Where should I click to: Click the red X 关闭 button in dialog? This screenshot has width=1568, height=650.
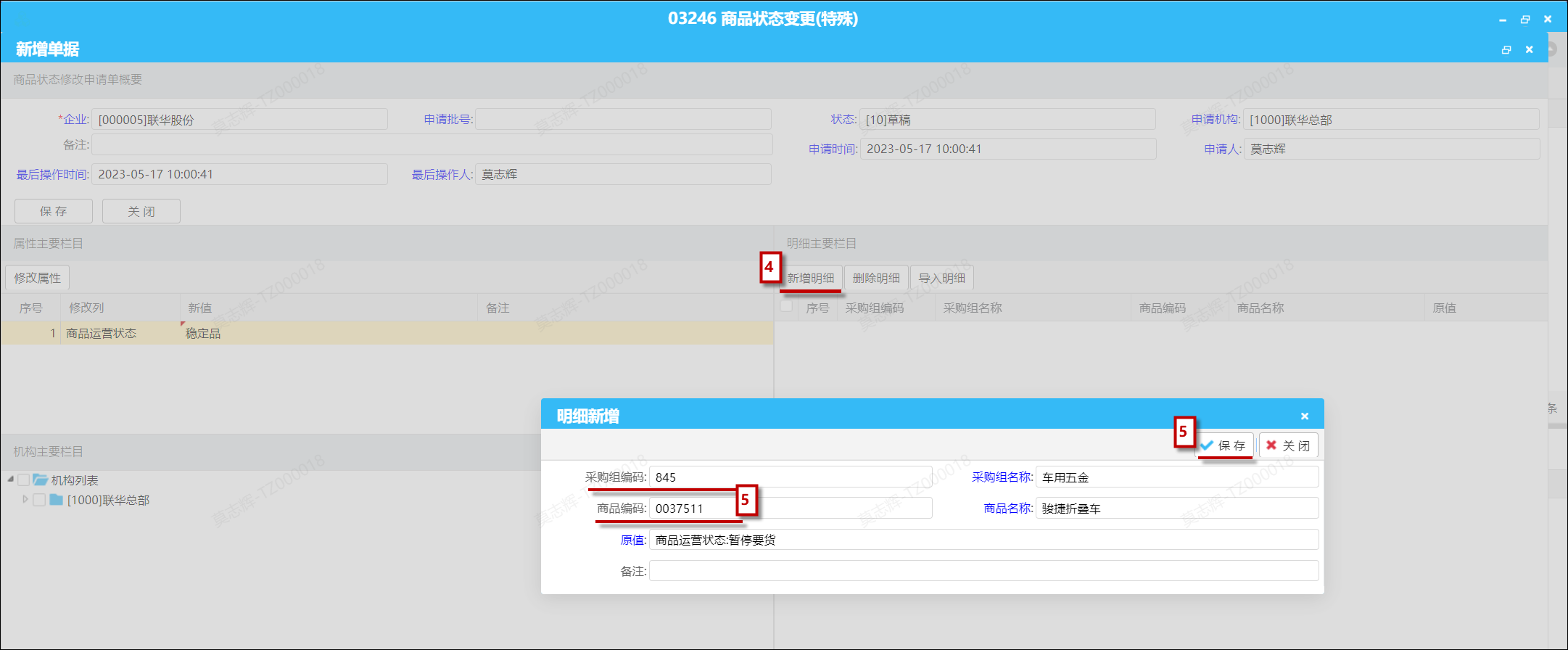(x=1288, y=445)
